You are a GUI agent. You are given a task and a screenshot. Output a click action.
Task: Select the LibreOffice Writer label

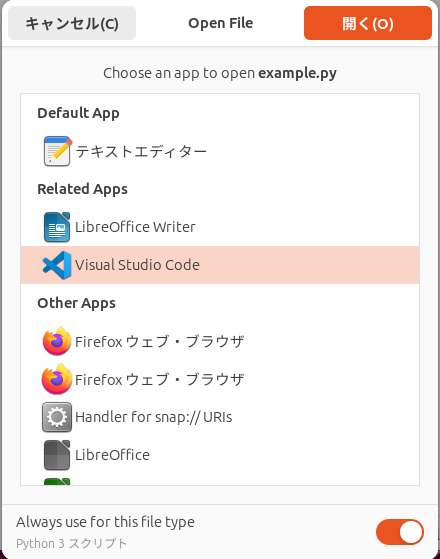pos(135,227)
